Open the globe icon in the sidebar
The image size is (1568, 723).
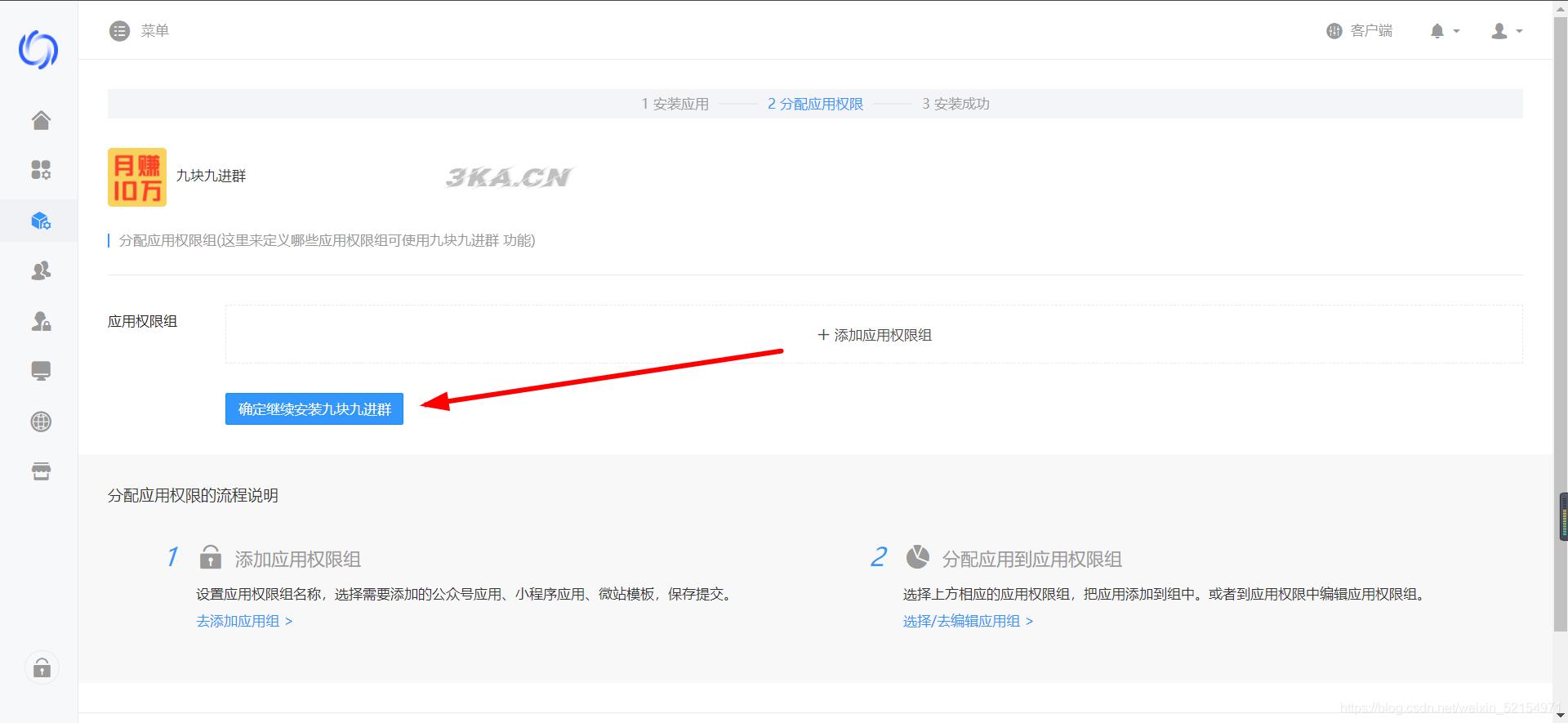coord(41,422)
